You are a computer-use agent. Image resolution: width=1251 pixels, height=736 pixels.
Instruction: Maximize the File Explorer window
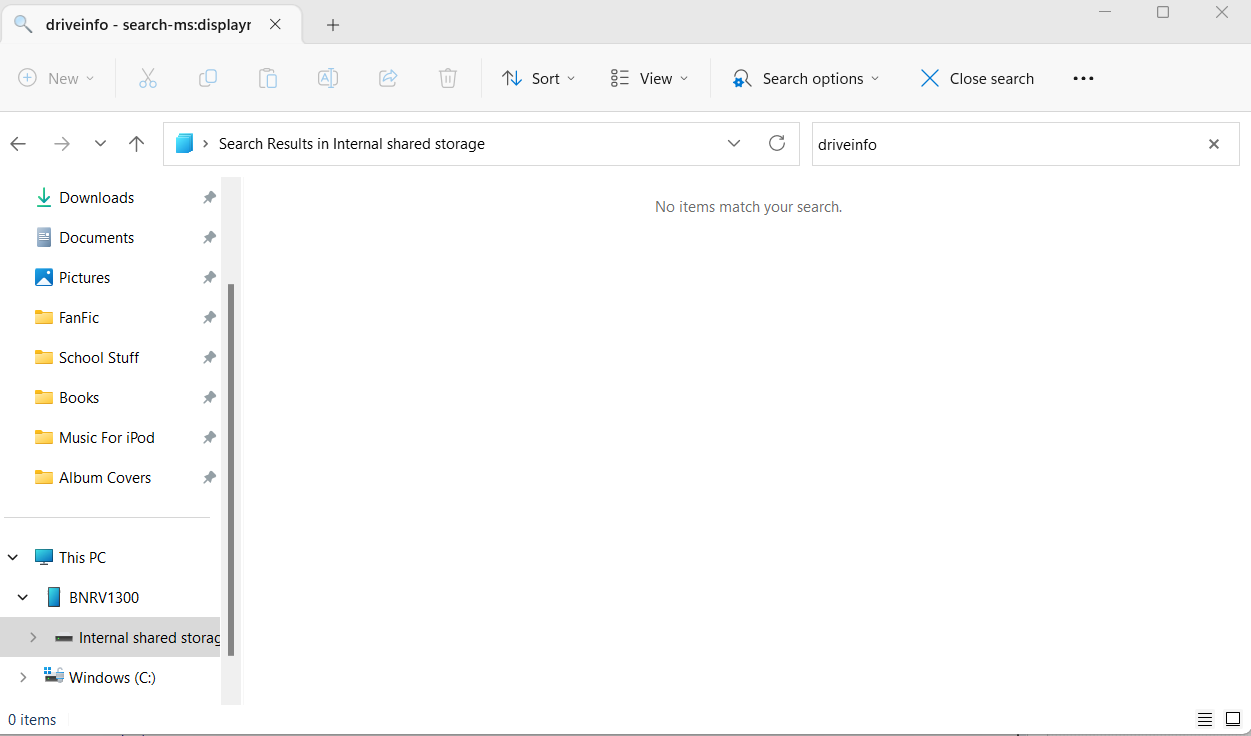pos(1163,12)
